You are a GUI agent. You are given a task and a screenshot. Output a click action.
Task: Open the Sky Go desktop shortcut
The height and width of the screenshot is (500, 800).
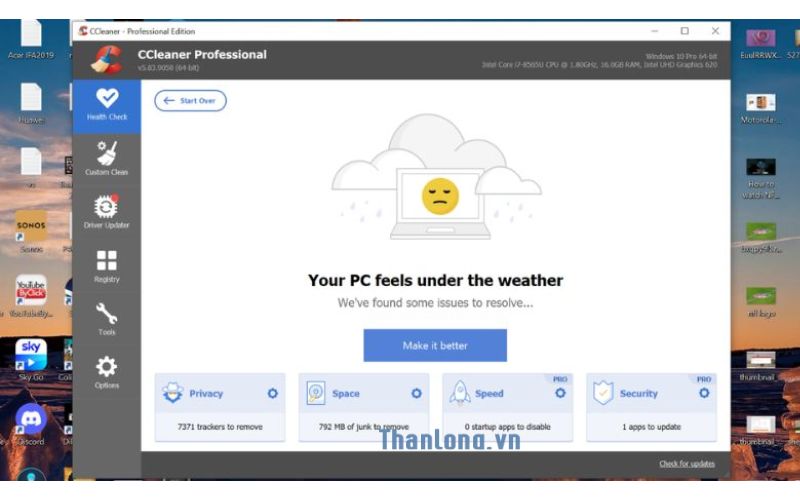click(31, 356)
